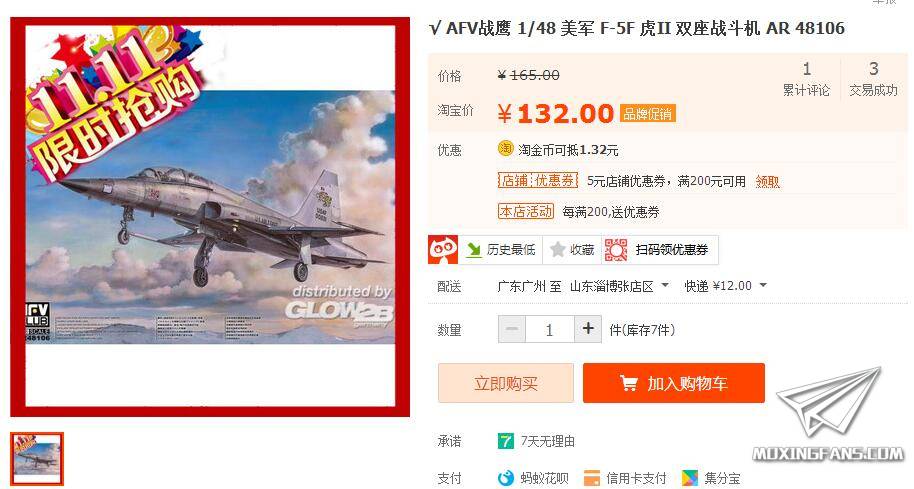Image resolution: width=914 pixels, height=489 pixels.
Task: Click the 收藏 star icon
Action: click(x=558, y=249)
